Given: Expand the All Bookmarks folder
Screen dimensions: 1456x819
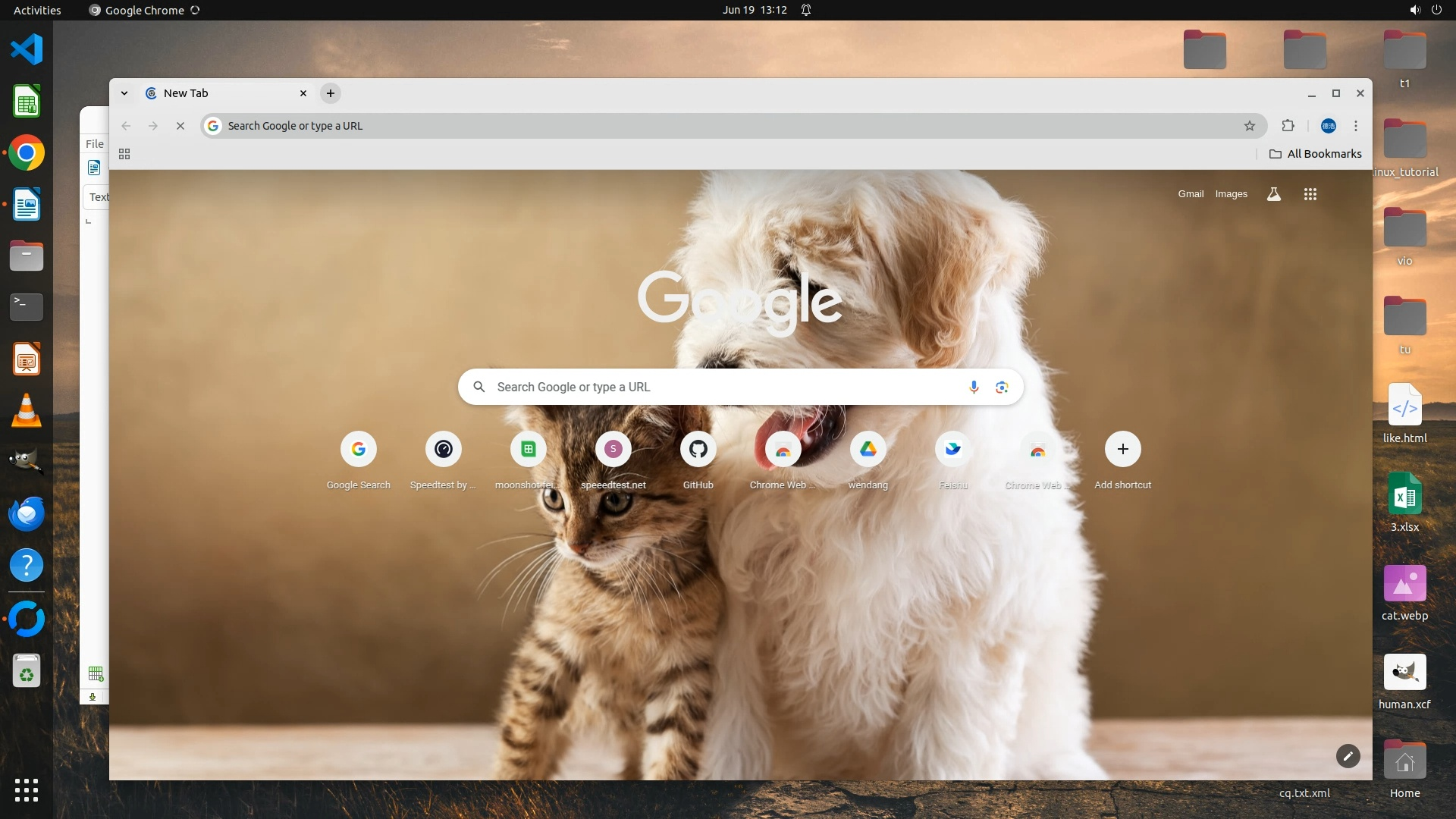Looking at the screenshot, I should 1315,154.
